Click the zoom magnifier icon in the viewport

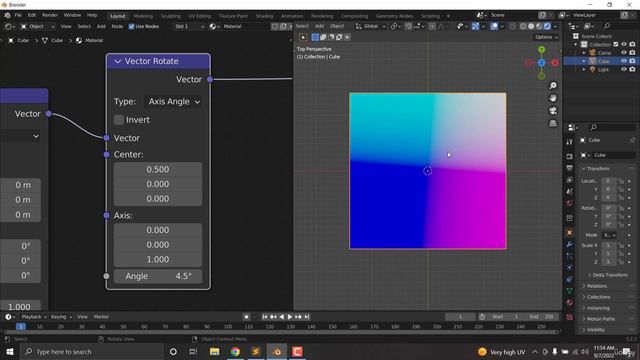(553, 86)
